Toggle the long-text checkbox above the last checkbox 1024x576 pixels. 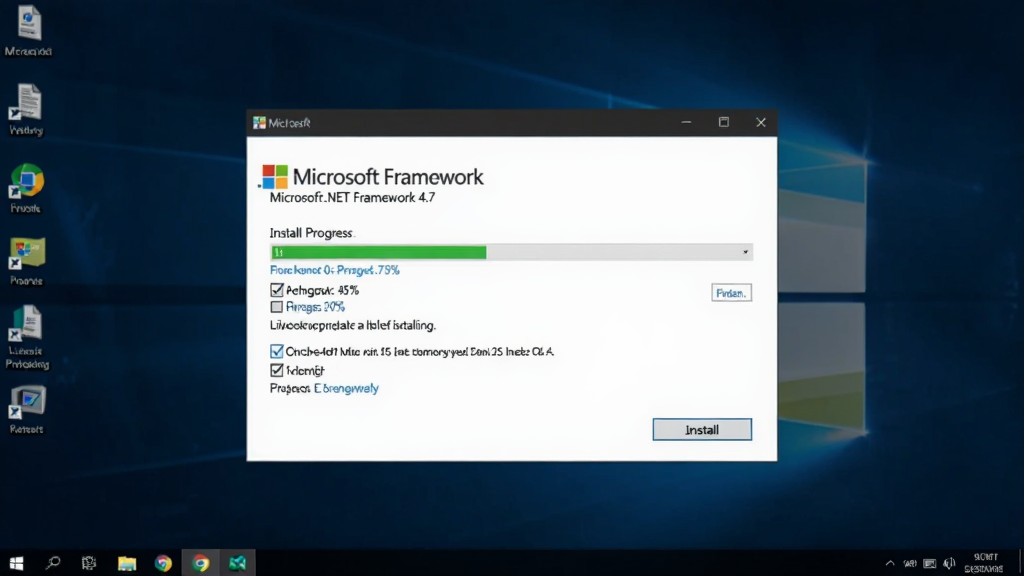[277, 351]
